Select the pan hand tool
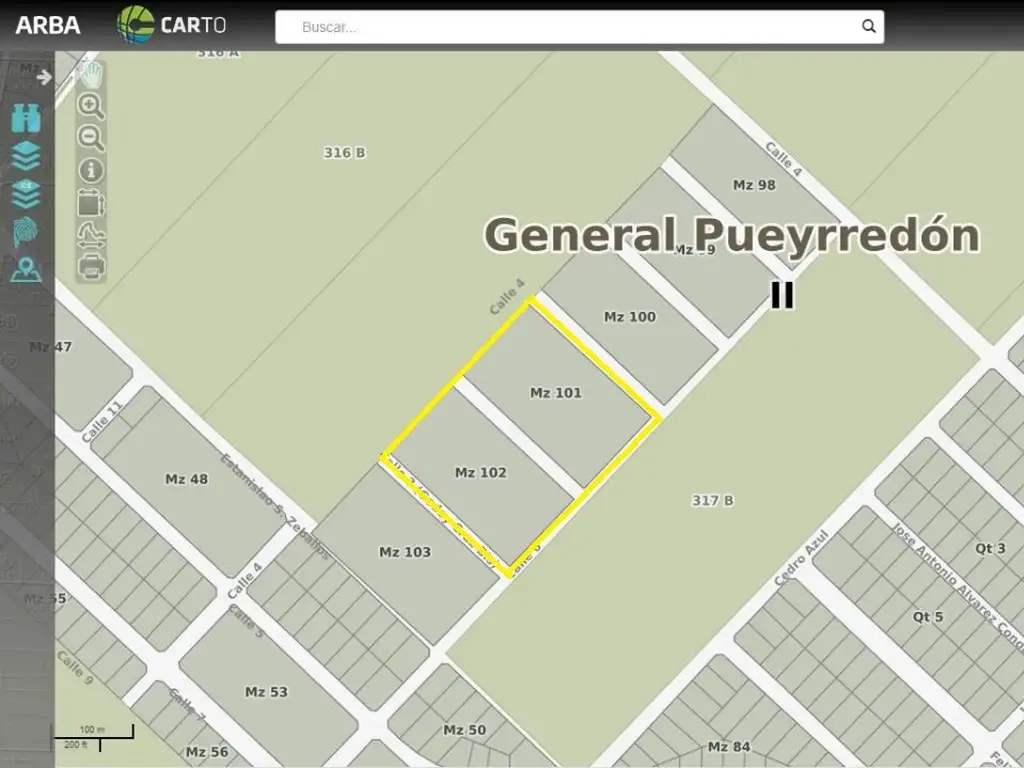 click(x=91, y=73)
